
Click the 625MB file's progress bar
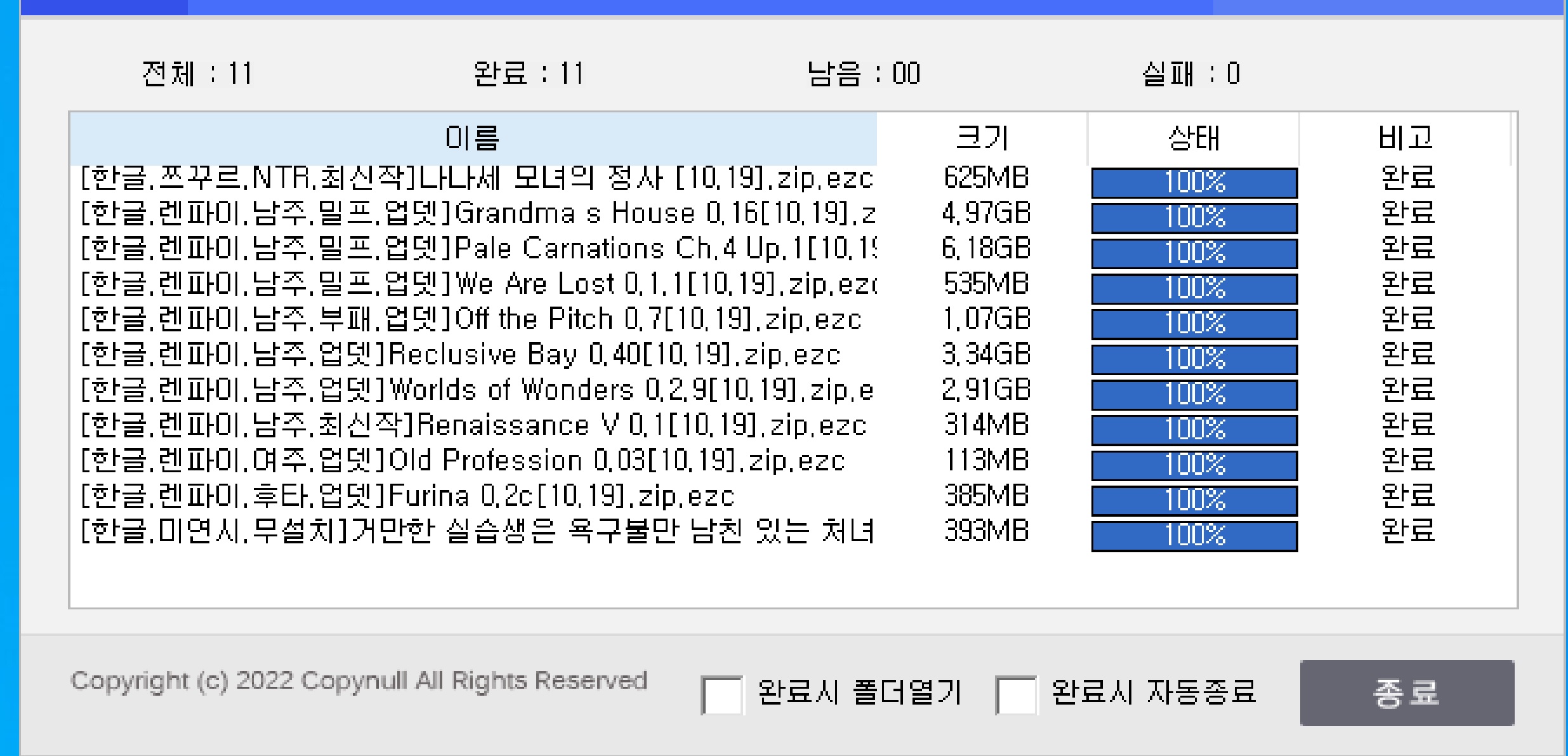[x=1194, y=183]
